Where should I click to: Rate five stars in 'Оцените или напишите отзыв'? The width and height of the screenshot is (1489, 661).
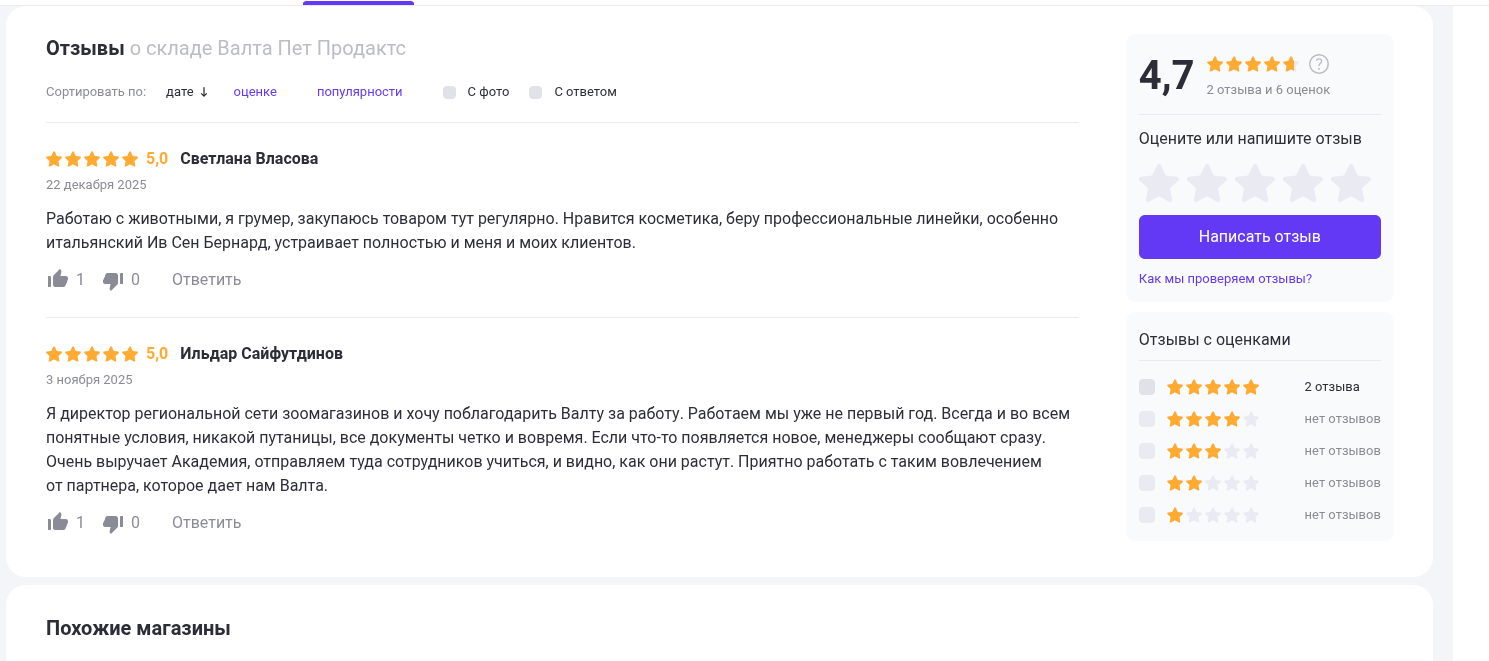click(1351, 183)
